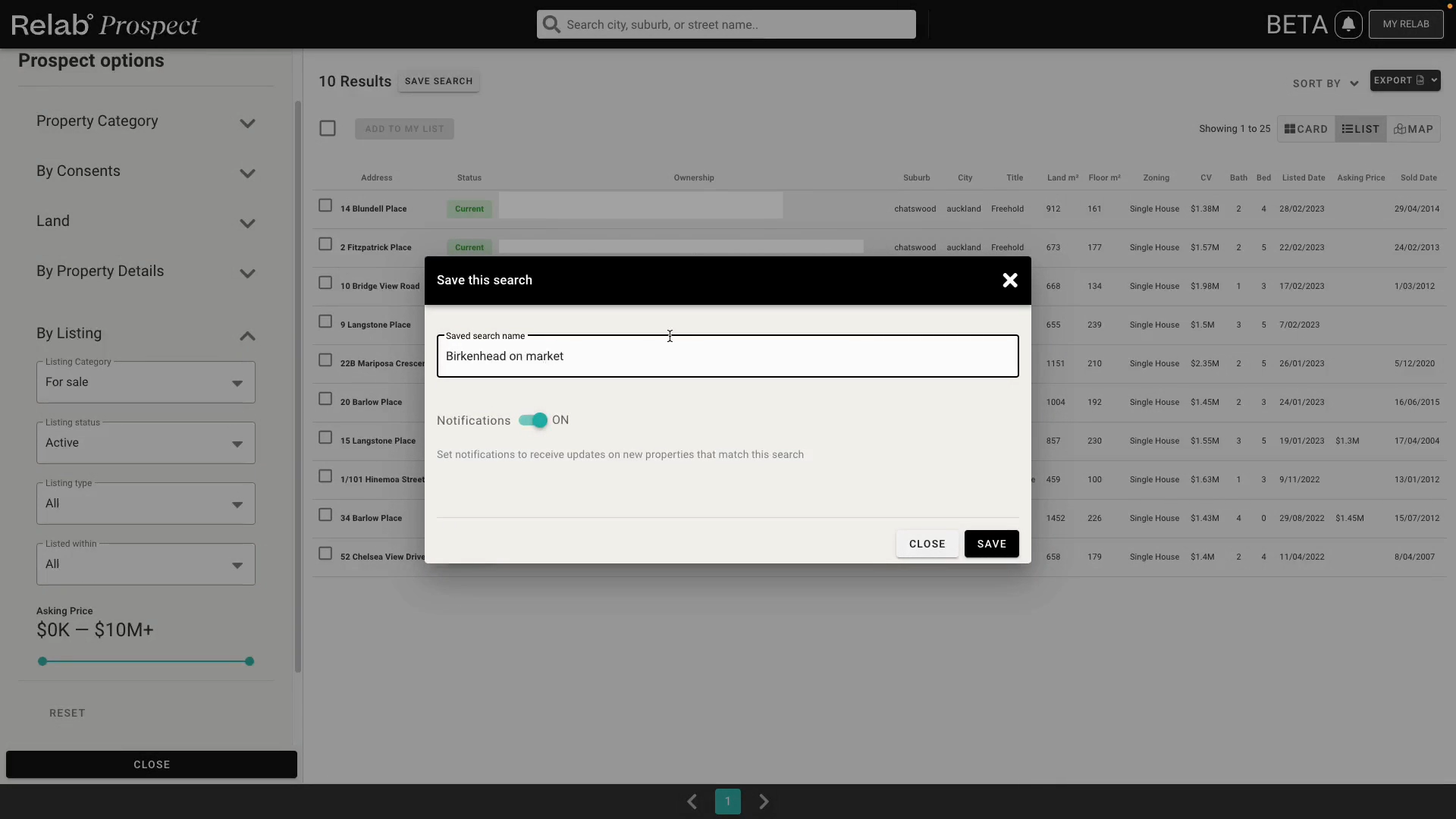Open MY RELAB menu
This screenshot has width=1456, height=819.
click(x=1407, y=24)
